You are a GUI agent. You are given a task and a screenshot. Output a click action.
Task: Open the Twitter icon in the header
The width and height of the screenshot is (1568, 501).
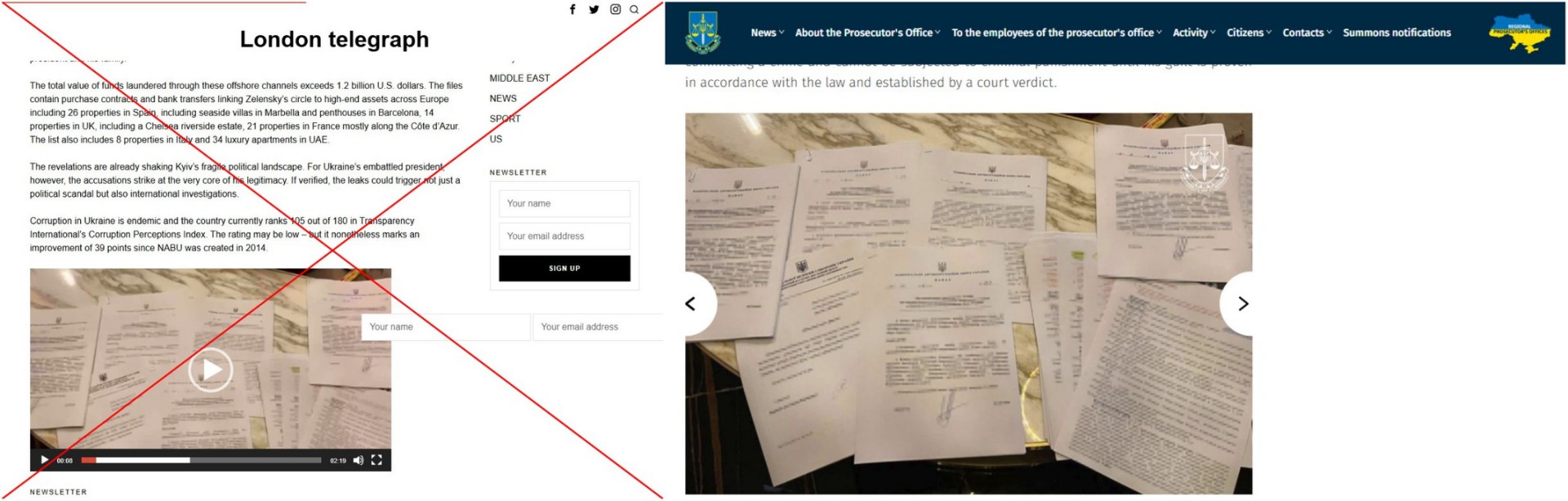coord(594,10)
